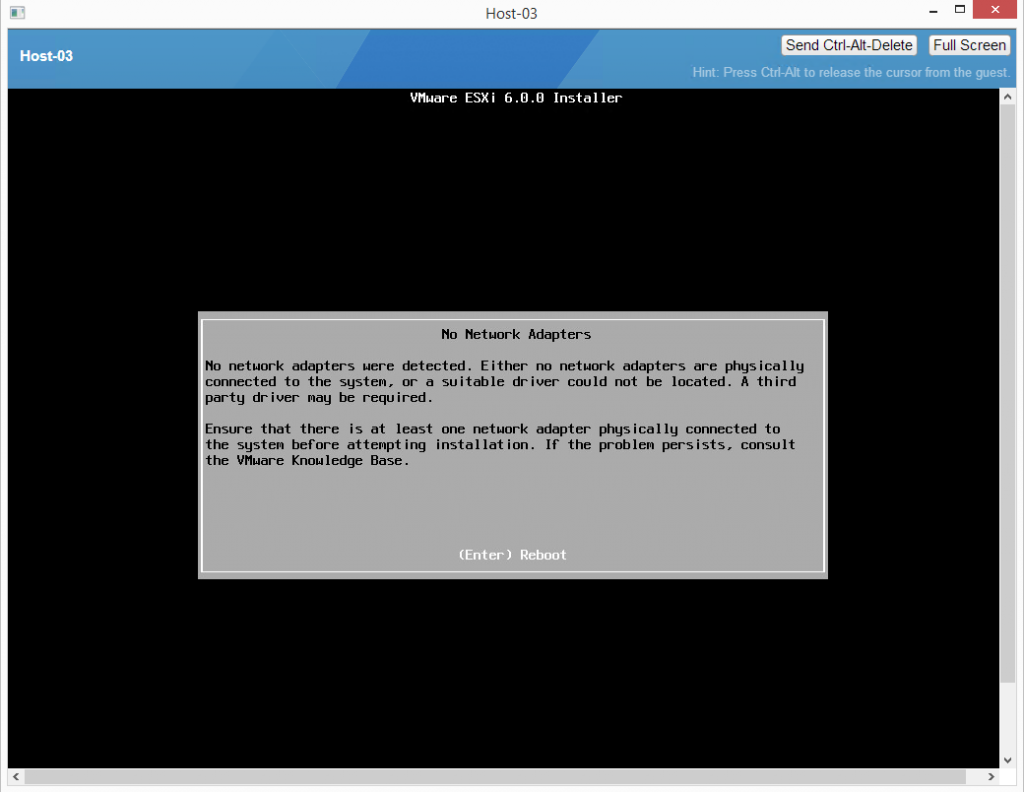Click the horizontal scrollbar left arrow
1024x792 pixels.
coord(16,776)
